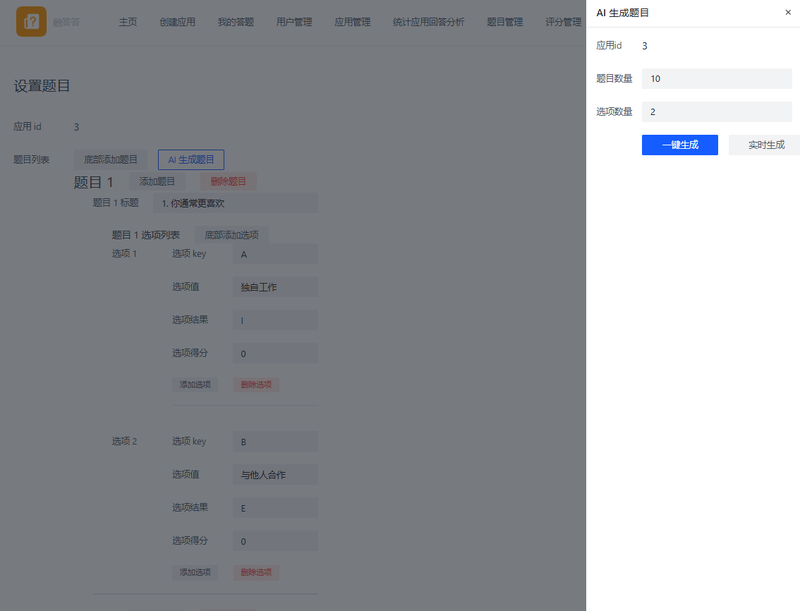The image size is (800, 611).
Task: Click 添加选项 under 选项 1
Action: coord(195,385)
